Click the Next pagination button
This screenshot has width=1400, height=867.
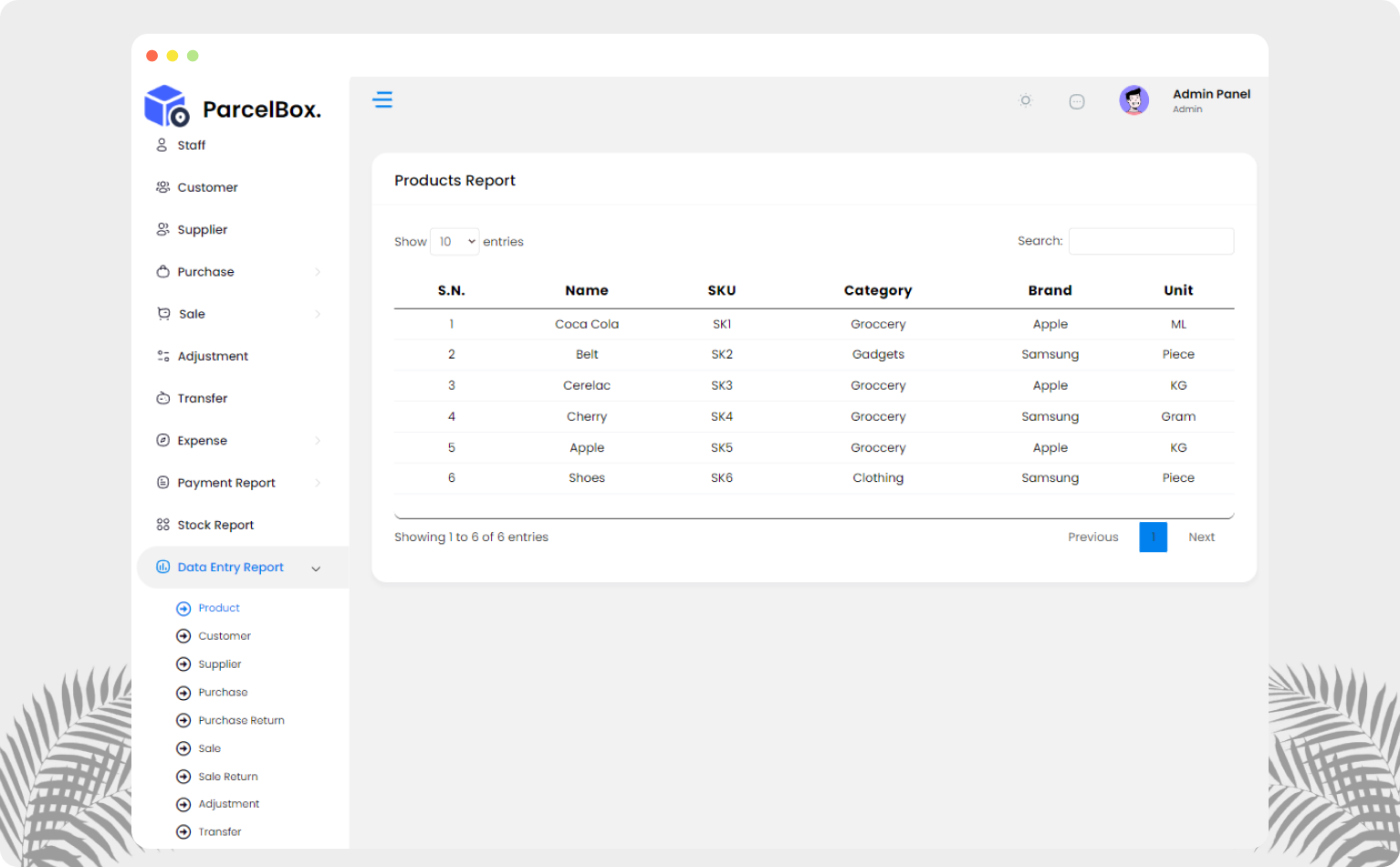pyautogui.click(x=1201, y=537)
